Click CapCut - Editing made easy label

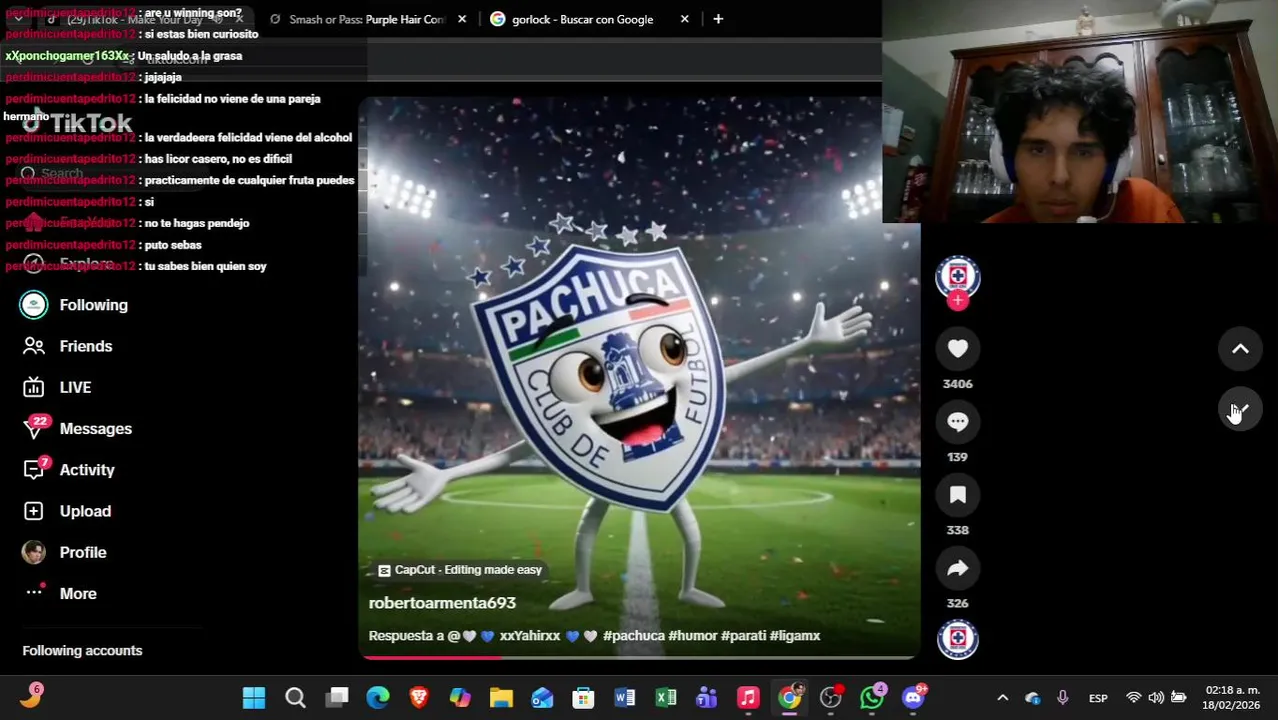pos(460,570)
